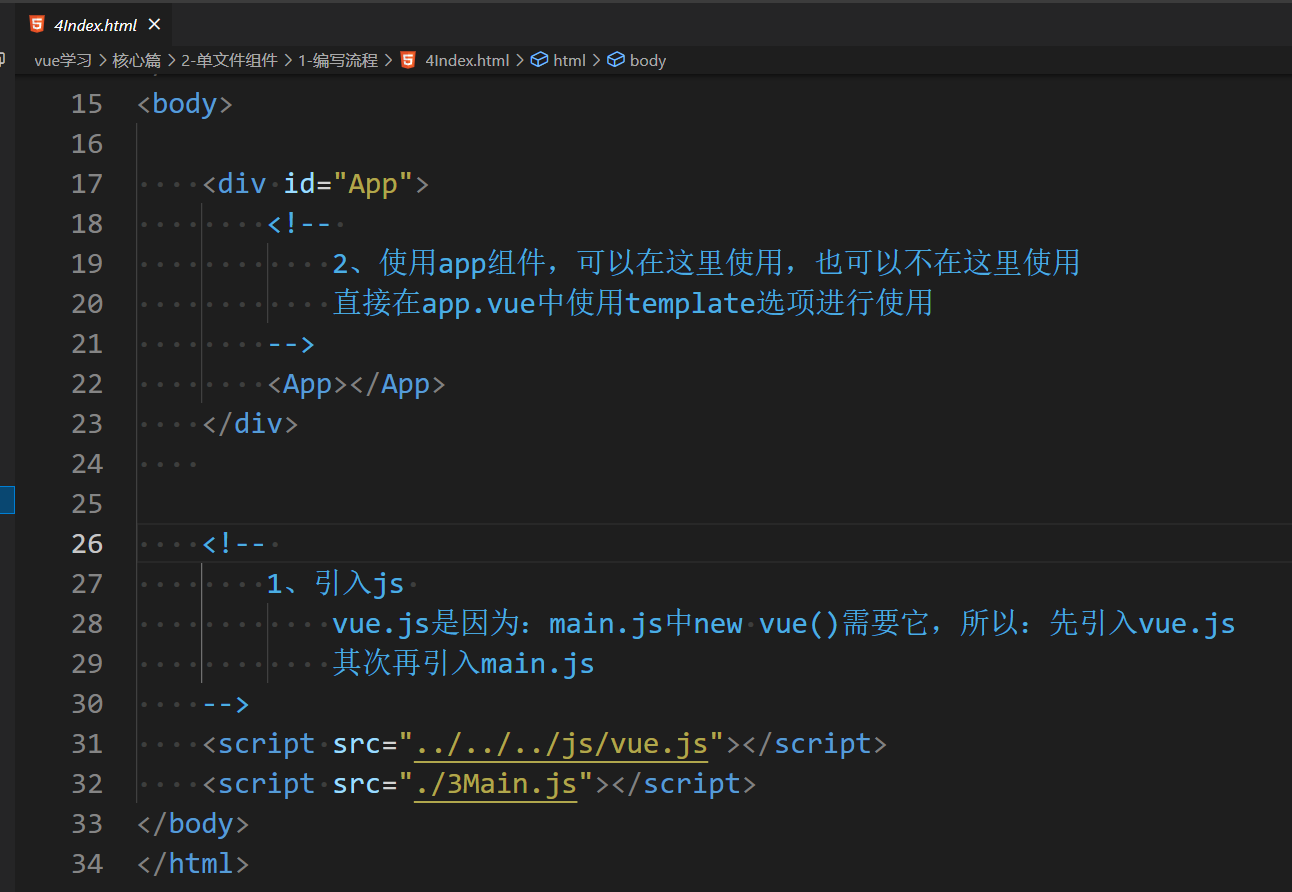Click the closing </body> tag
Image resolution: width=1292 pixels, height=892 pixels.
pos(193,824)
